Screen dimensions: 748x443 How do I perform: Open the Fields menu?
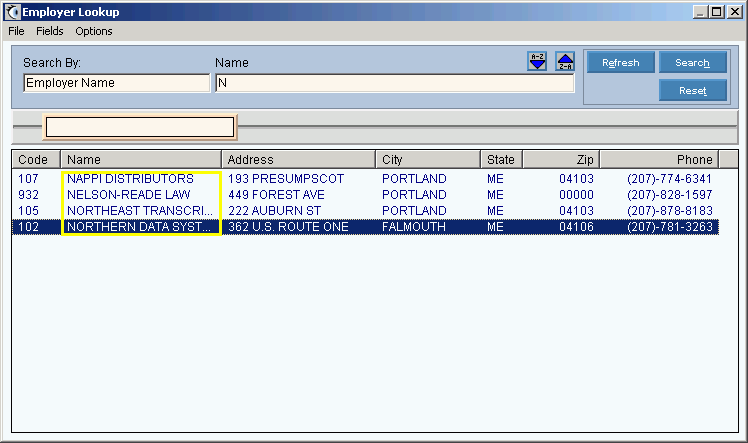[x=50, y=31]
